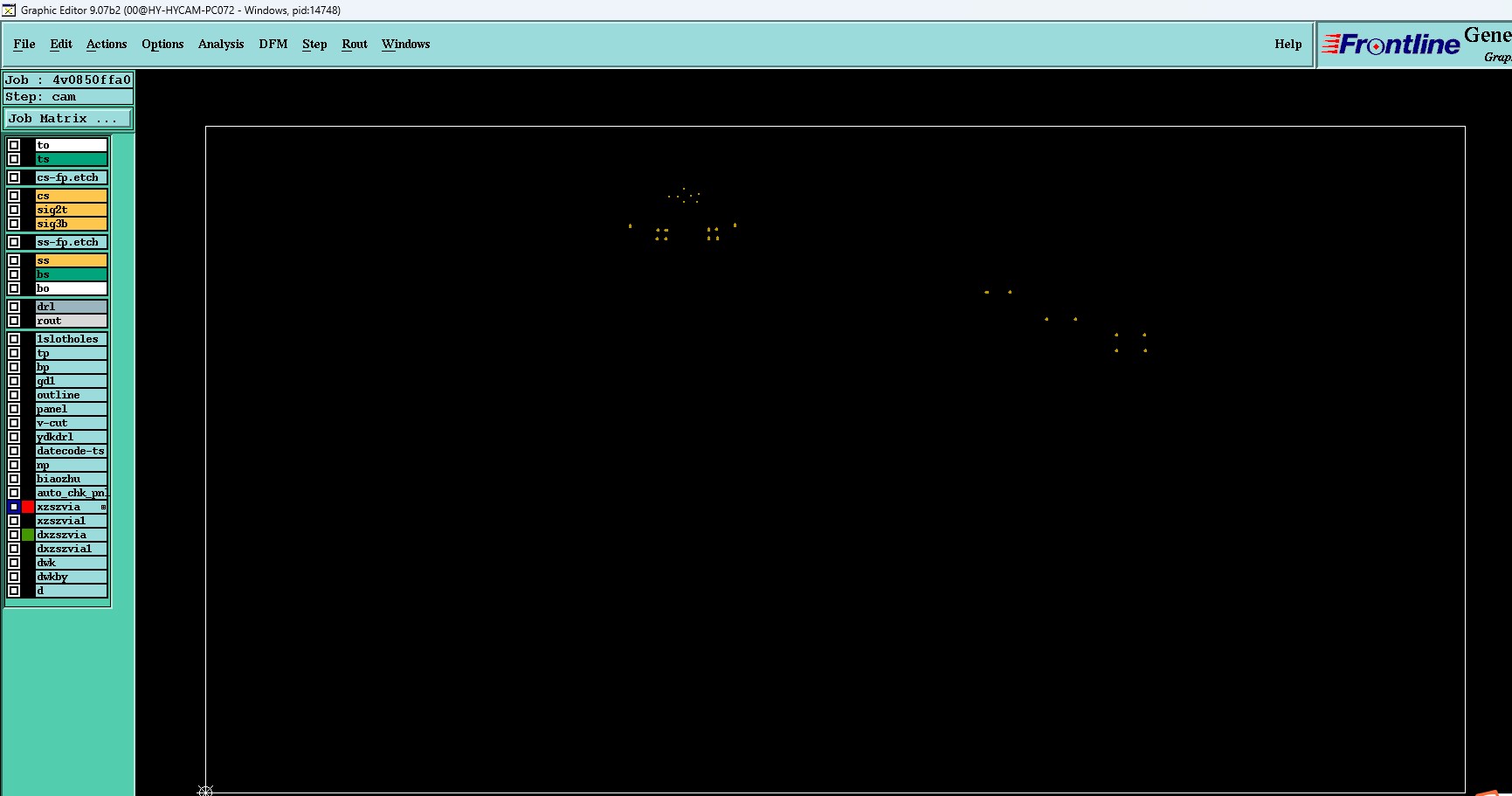
Task: Toggle display checkbox for rout layer
Action: click(x=14, y=321)
